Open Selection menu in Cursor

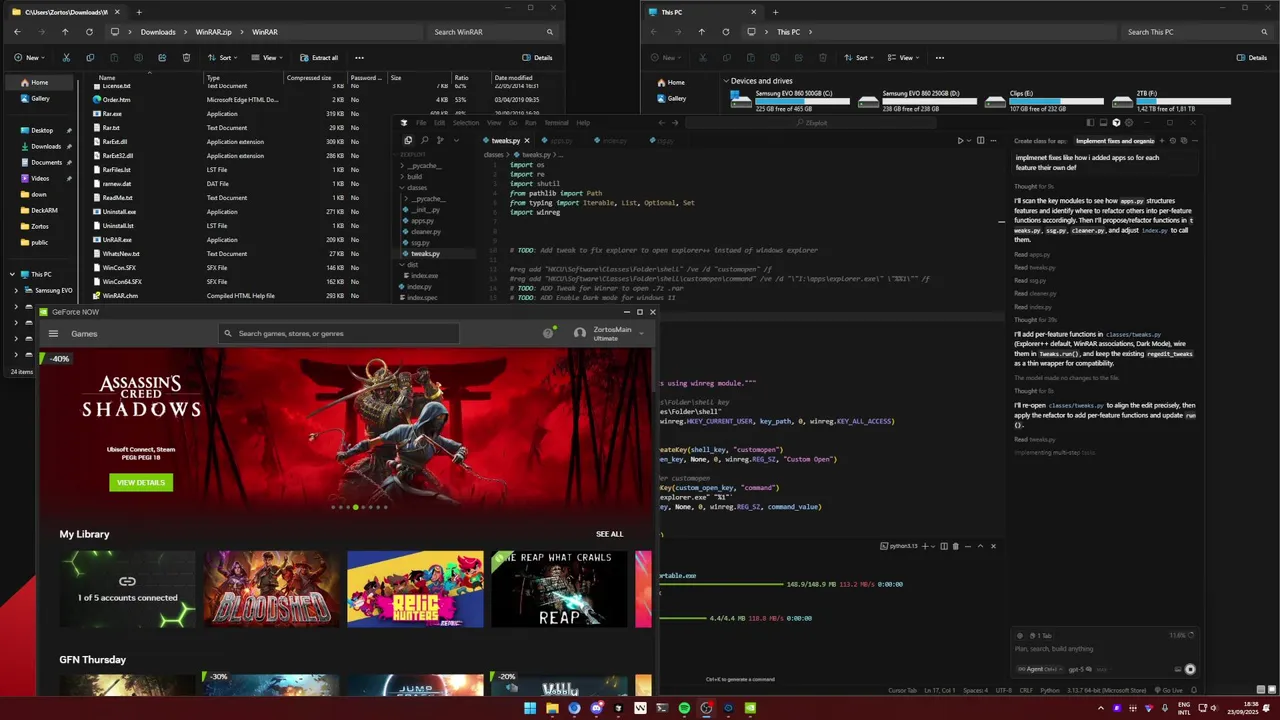click(x=466, y=123)
